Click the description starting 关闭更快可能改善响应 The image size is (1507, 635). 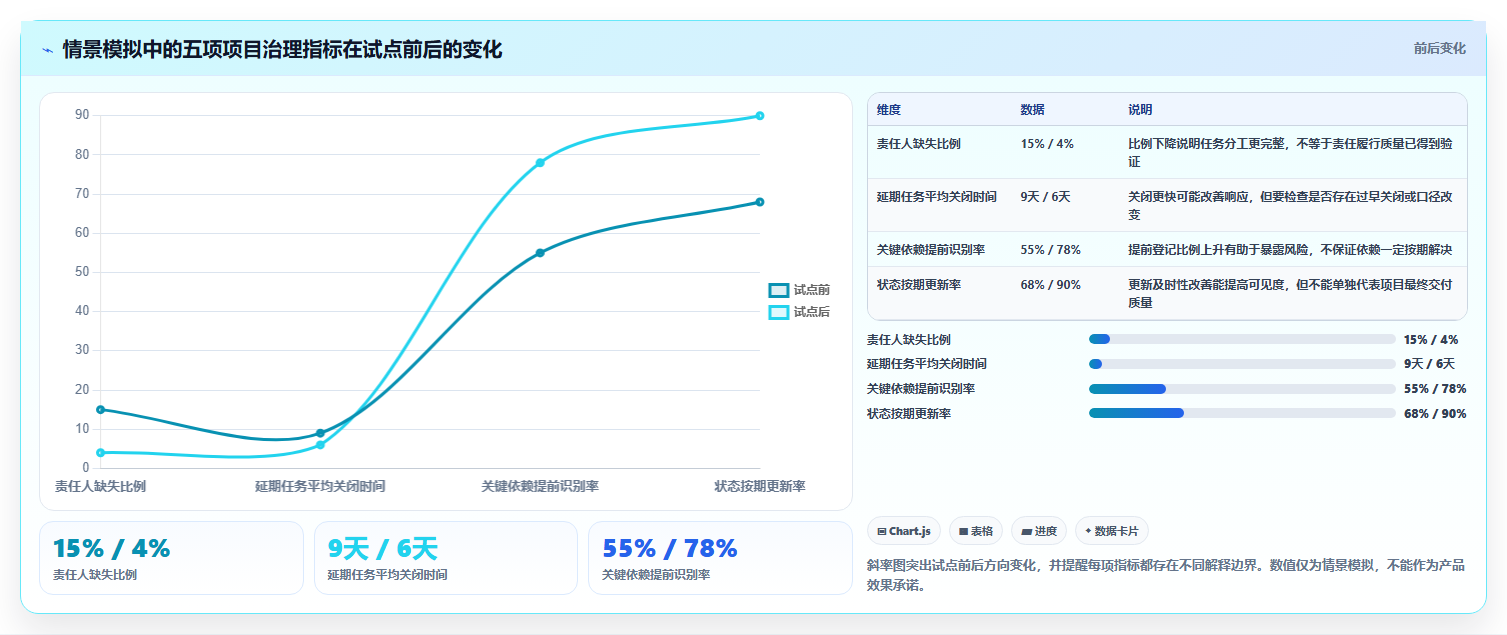click(x=1290, y=206)
